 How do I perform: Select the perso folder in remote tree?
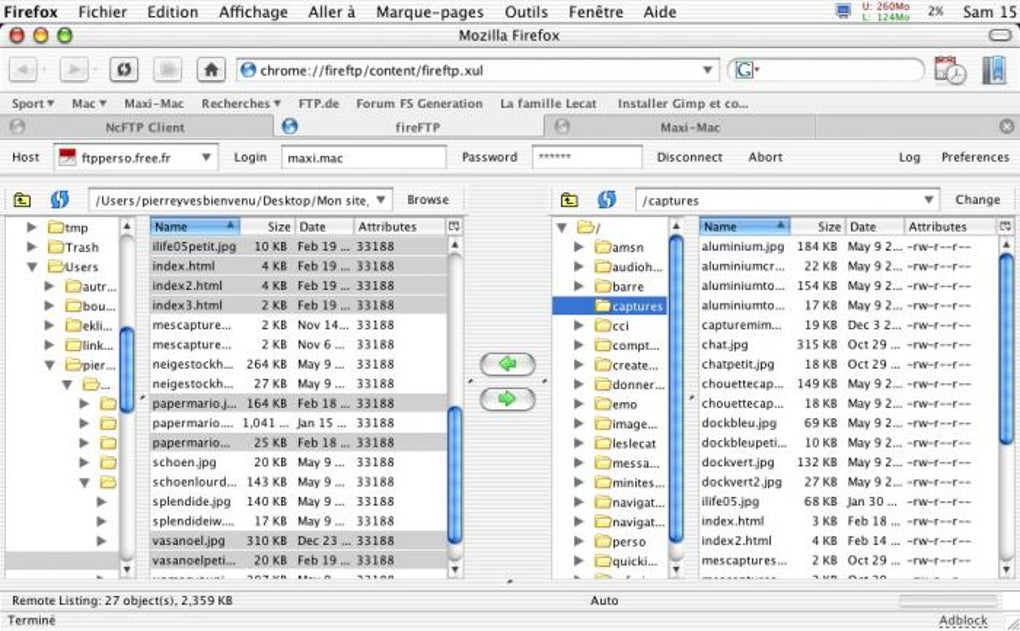point(621,541)
